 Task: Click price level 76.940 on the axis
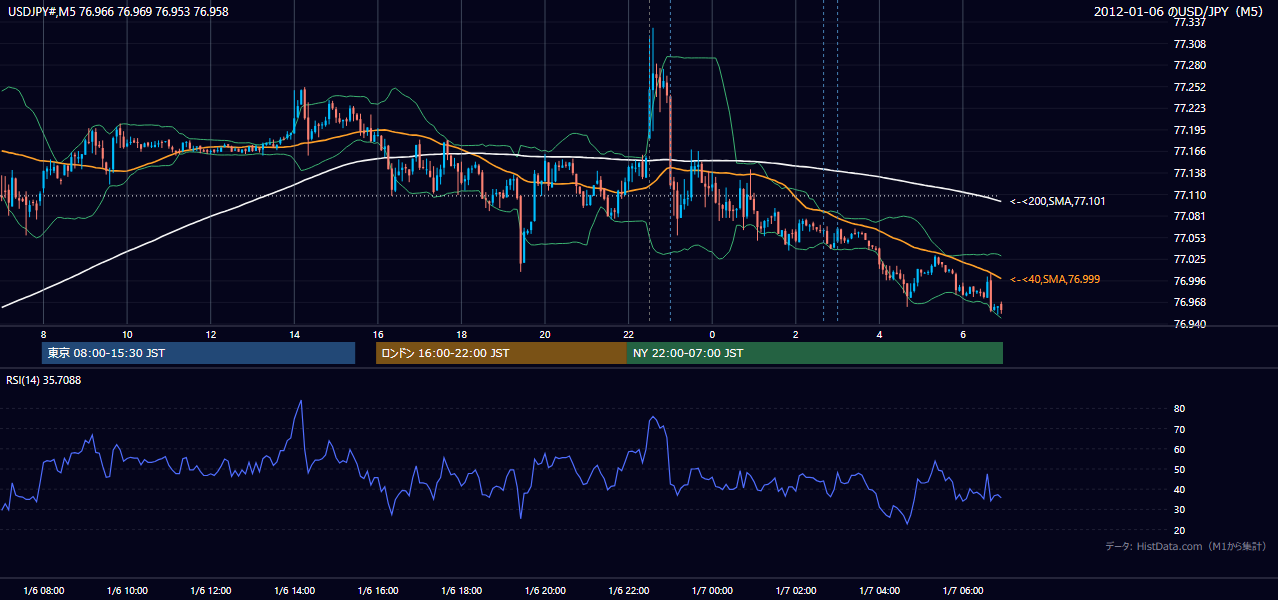coord(1189,324)
